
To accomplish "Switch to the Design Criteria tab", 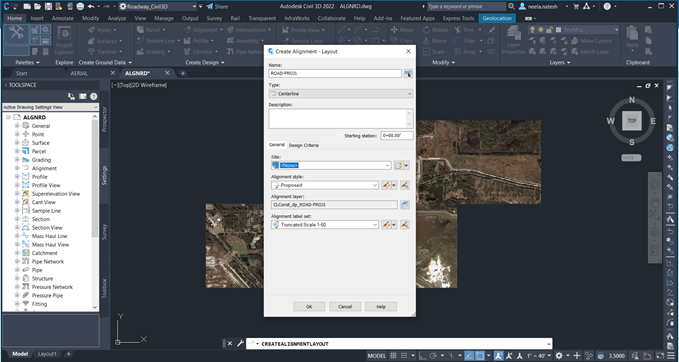I will tap(304, 145).
